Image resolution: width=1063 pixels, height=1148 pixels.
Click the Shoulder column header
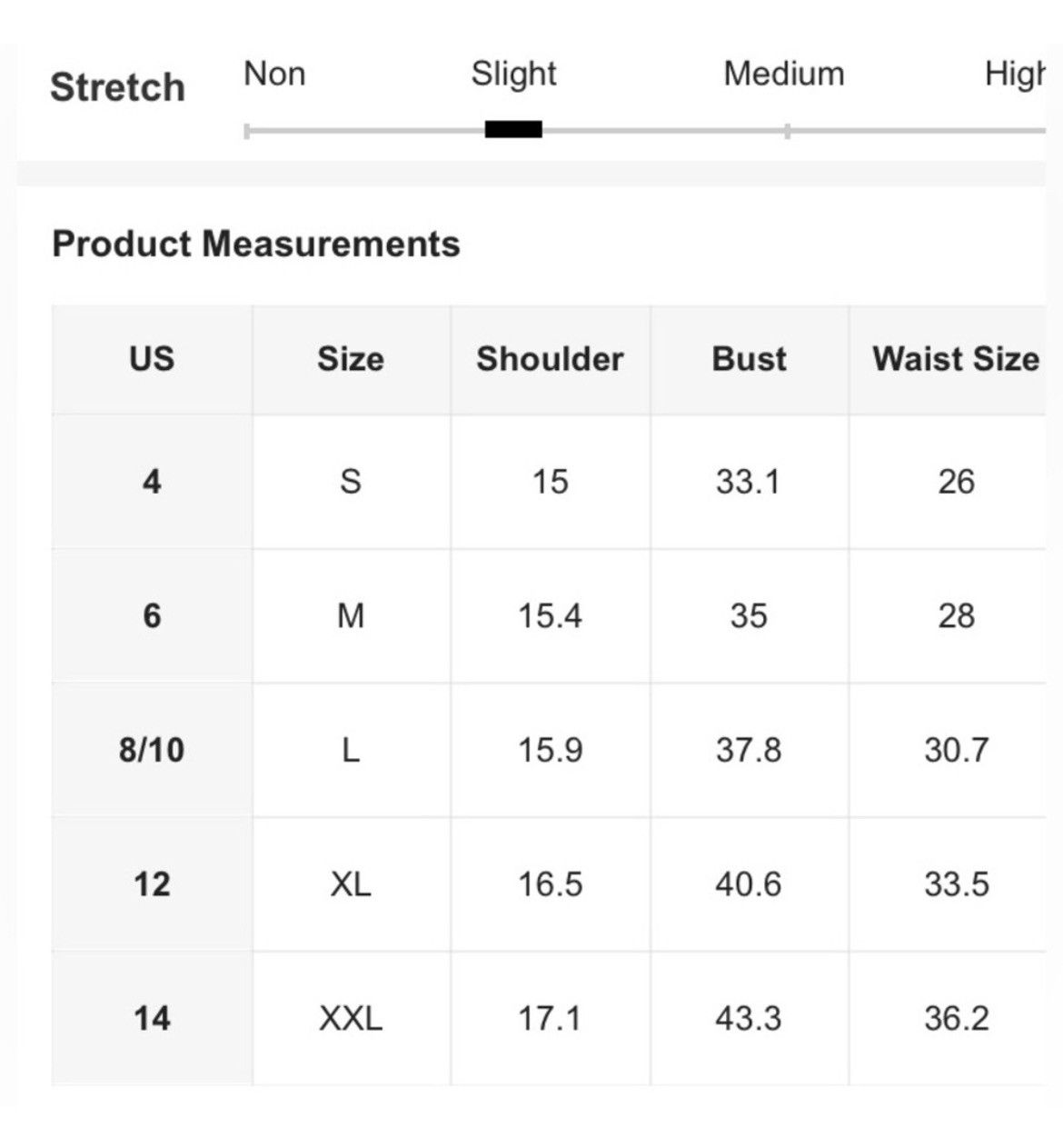click(550, 359)
